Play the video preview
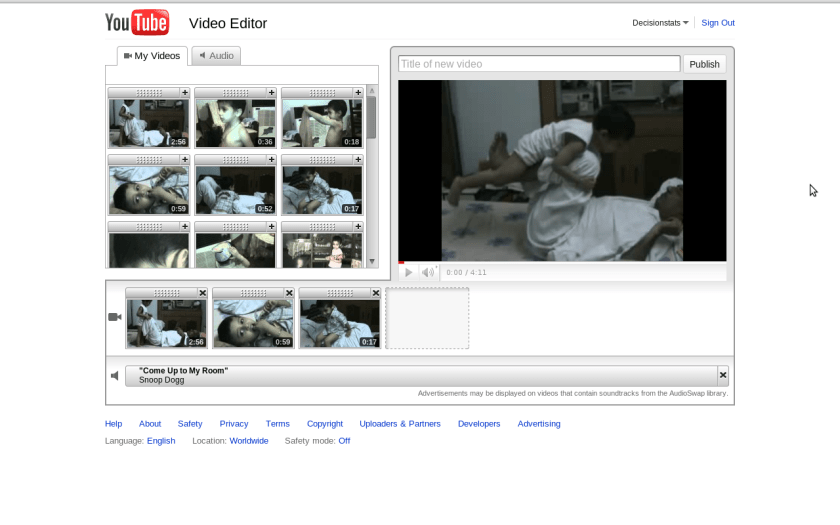Screen dimensions: 840x525 tap(409, 272)
